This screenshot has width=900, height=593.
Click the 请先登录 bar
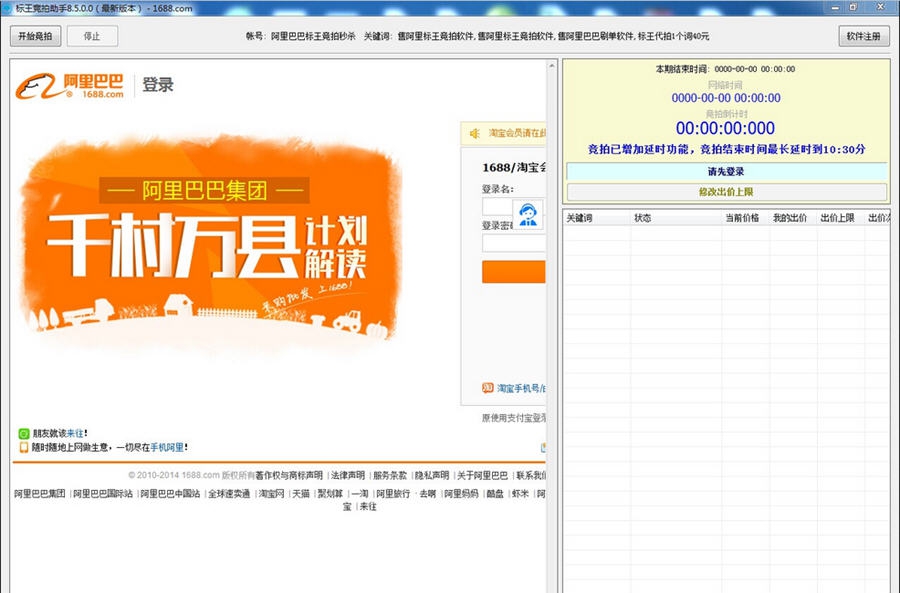pos(726,172)
